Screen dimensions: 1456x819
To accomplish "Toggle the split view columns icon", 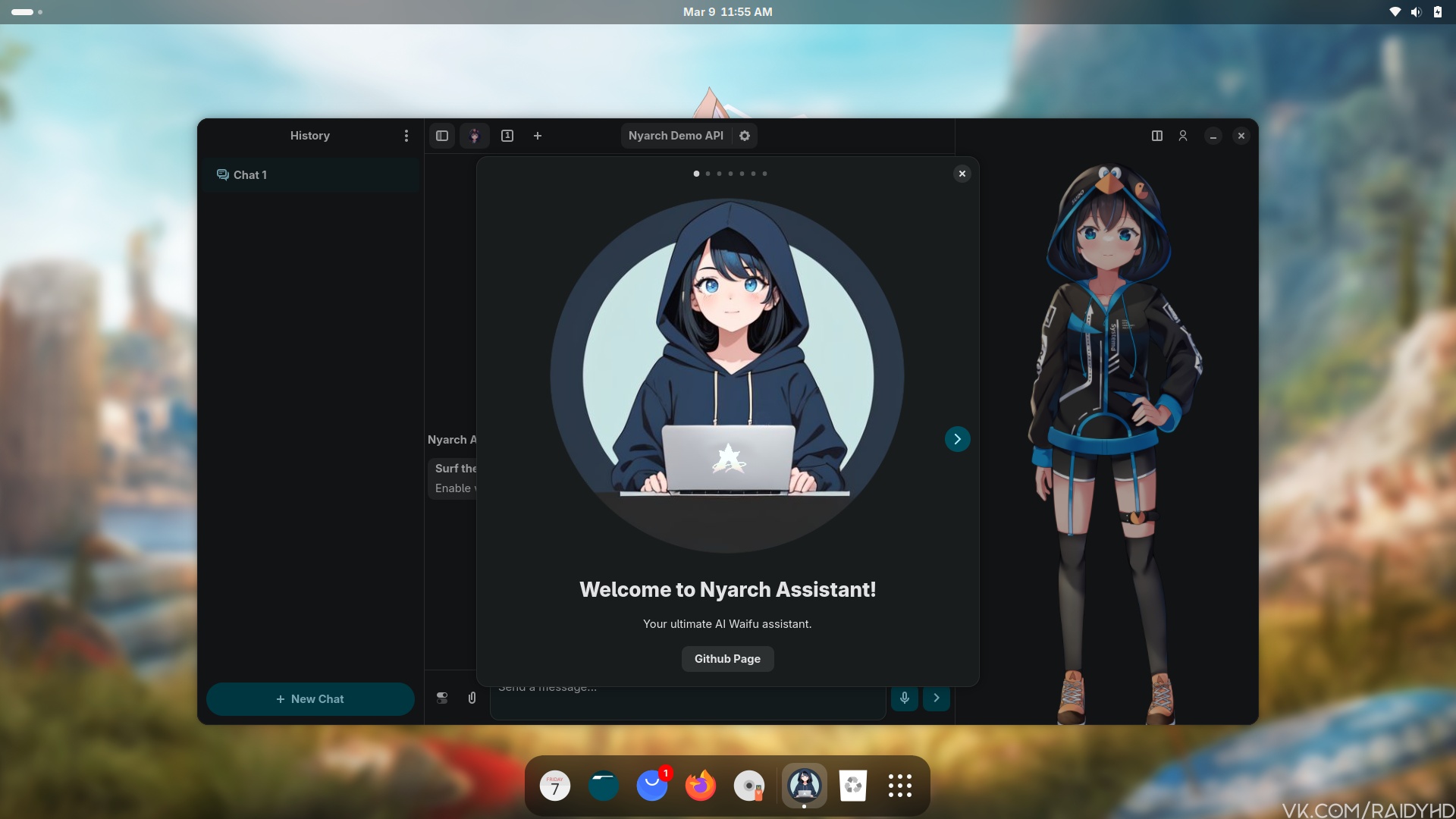I will [1157, 136].
